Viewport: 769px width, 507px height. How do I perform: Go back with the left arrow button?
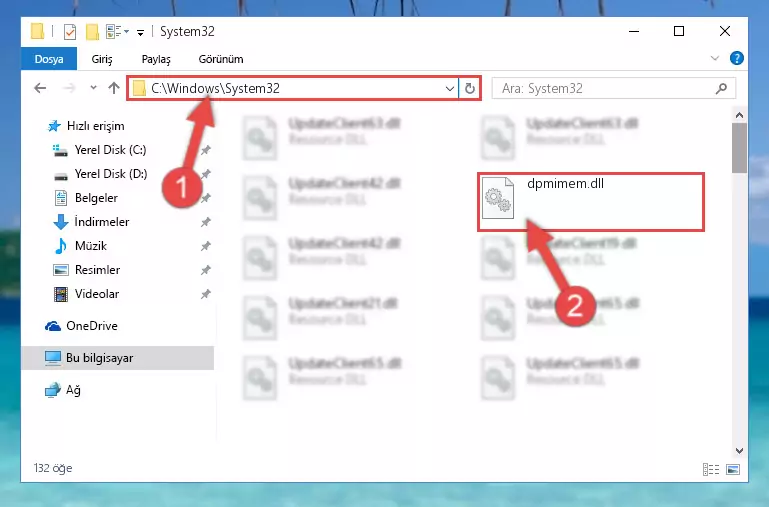(x=40, y=88)
